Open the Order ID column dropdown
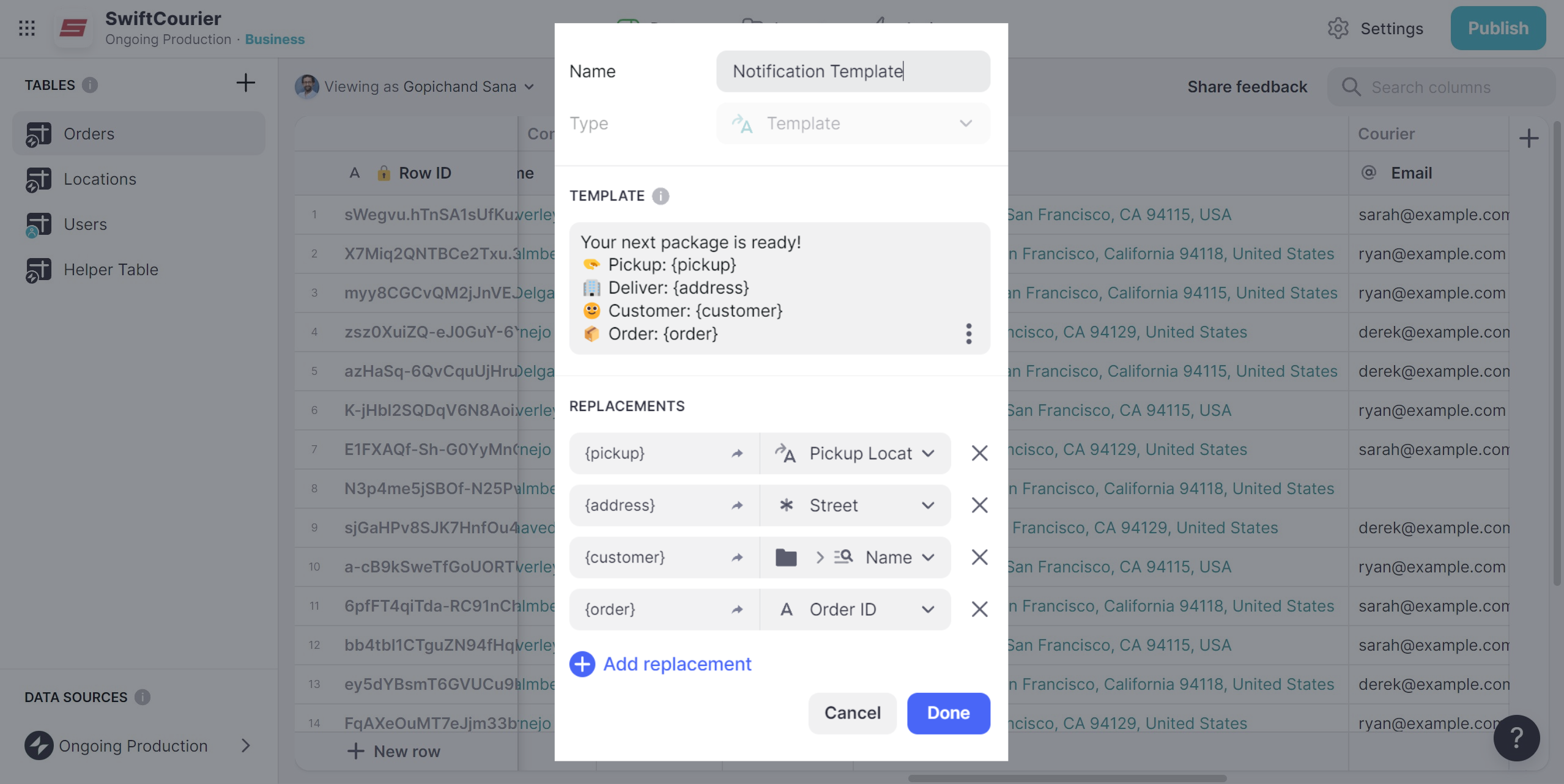 point(855,609)
